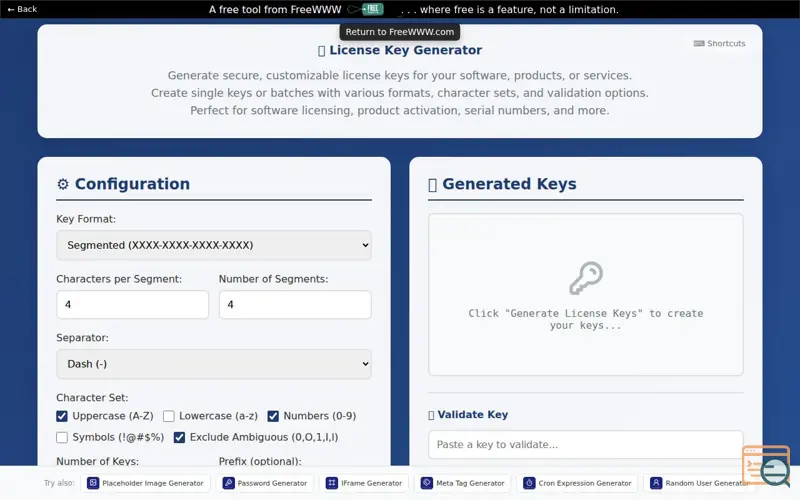Open Cron Expression Generator link
This screenshot has height=500, width=800.
point(577,483)
